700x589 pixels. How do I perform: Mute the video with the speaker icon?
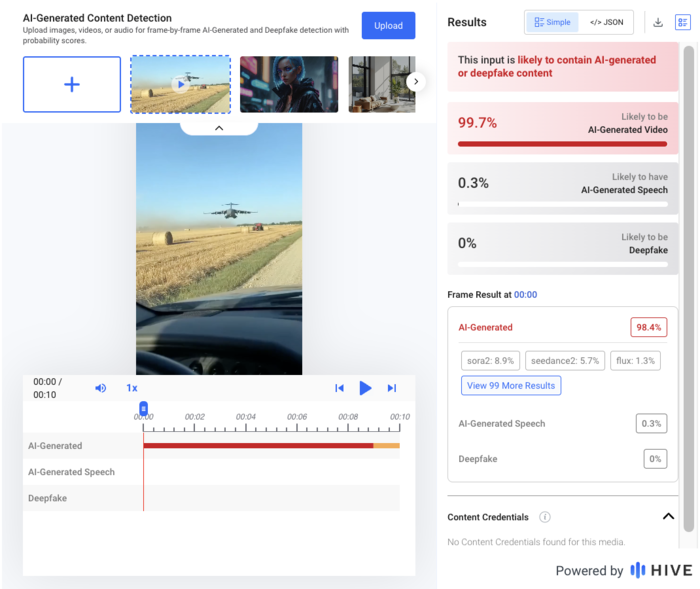[x=100, y=388]
